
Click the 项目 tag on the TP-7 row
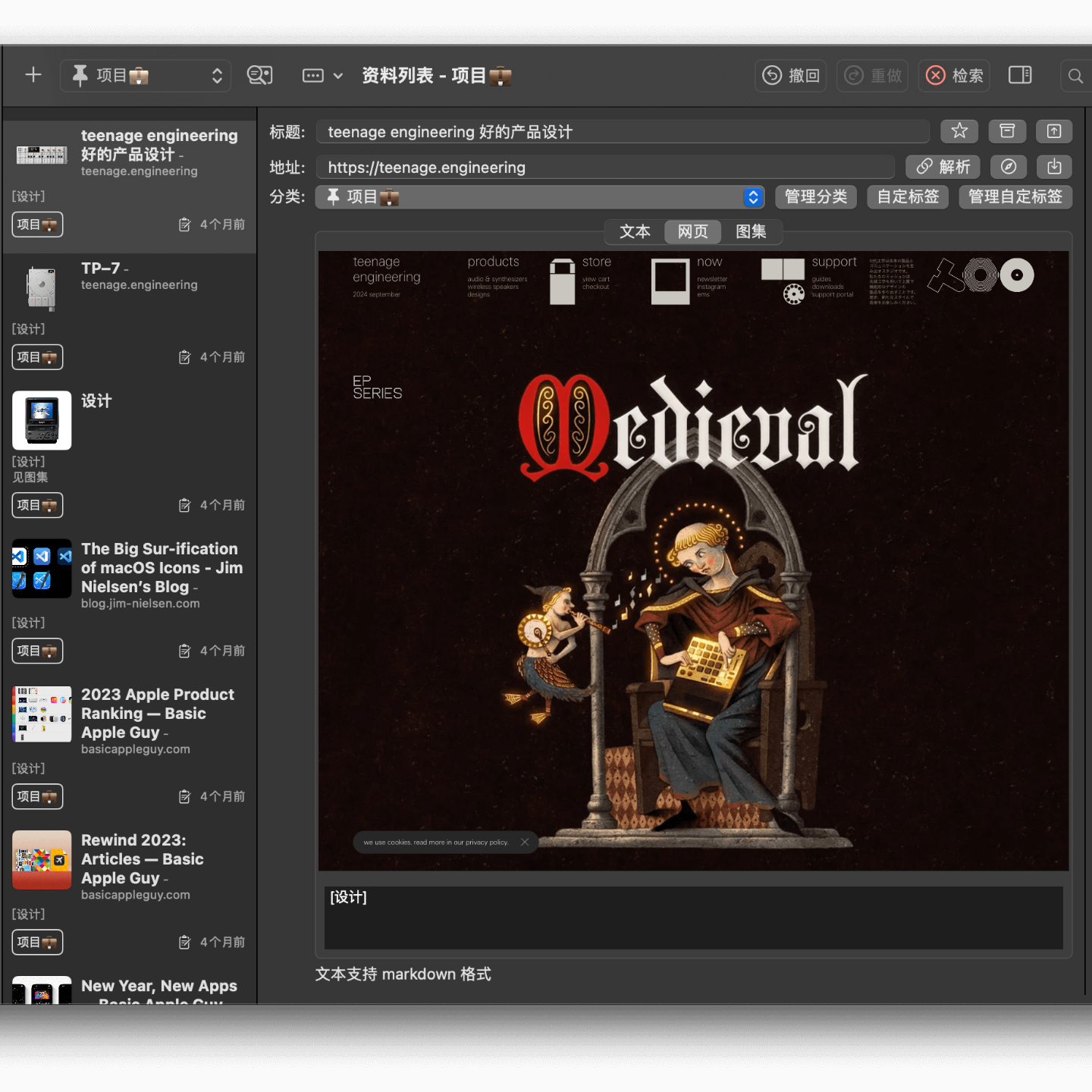pos(37,357)
